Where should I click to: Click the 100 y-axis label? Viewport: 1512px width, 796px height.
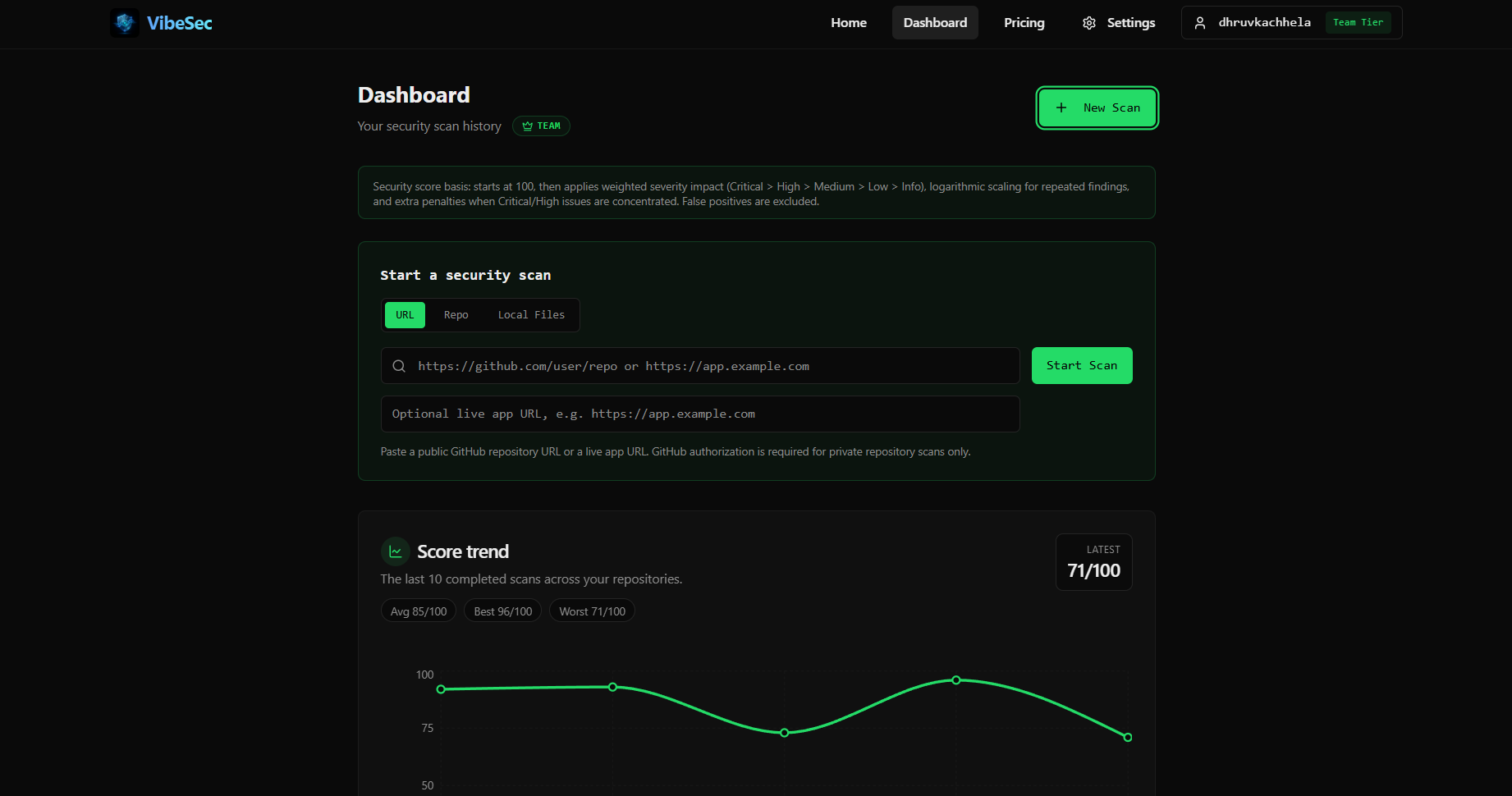(x=424, y=675)
